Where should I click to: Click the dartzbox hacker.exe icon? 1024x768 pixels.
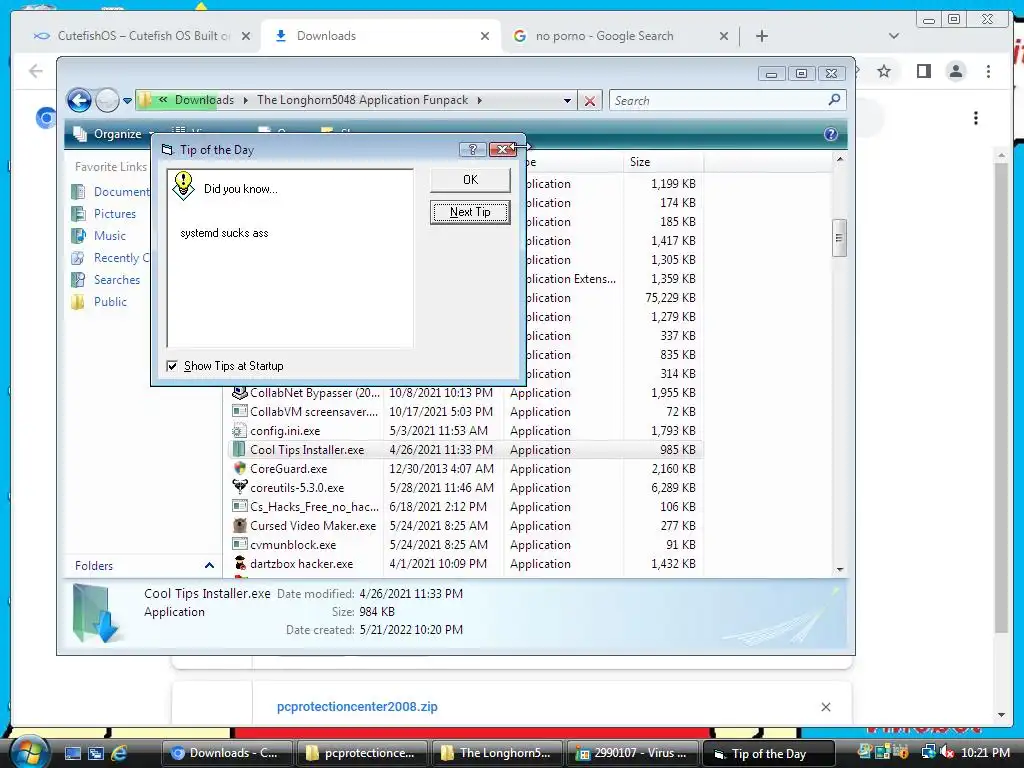pyautogui.click(x=240, y=563)
